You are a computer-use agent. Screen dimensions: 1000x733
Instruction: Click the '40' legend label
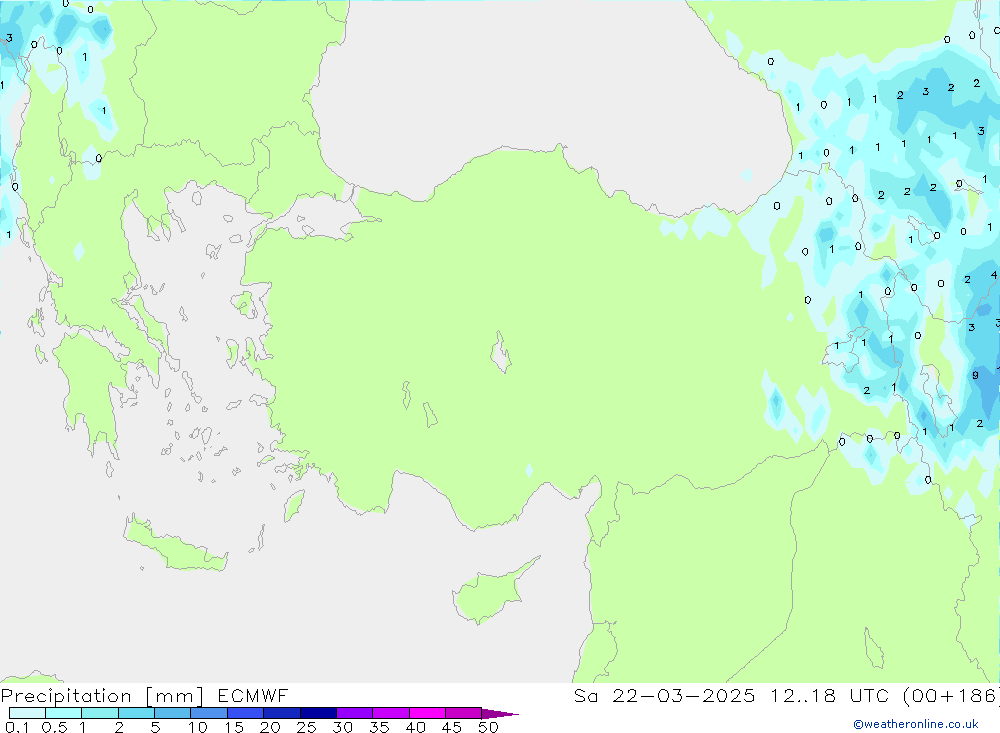pos(416,727)
